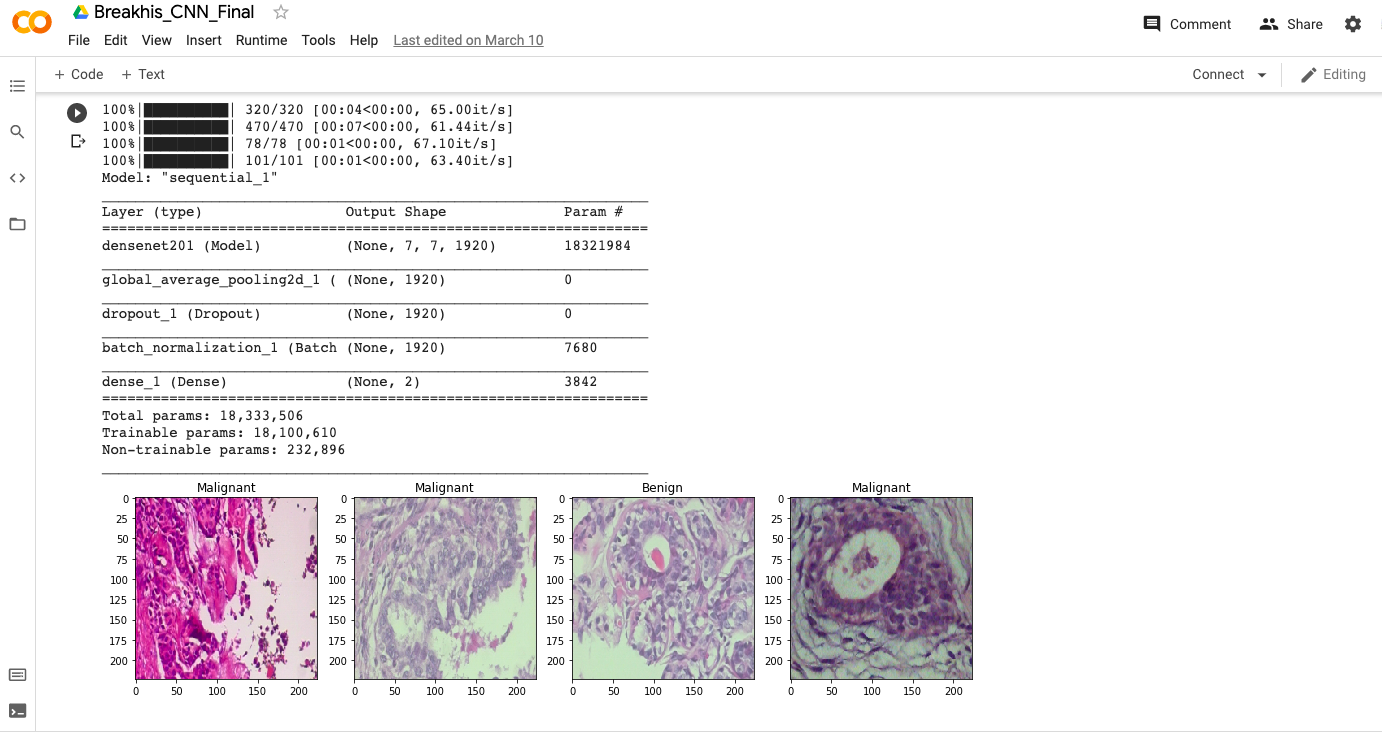Click the Benign histology image plot

coord(663,589)
